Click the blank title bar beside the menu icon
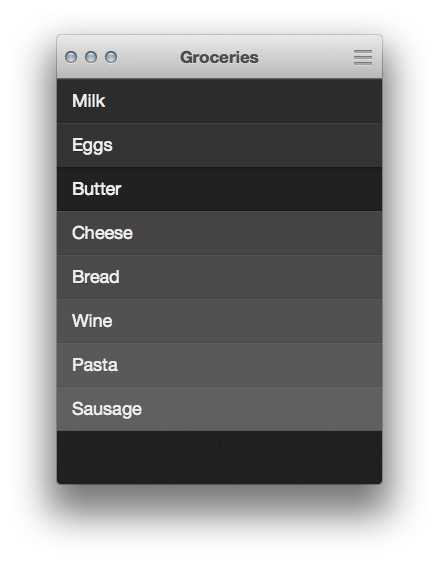The height and width of the screenshot is (563, 439). click(x=305, y=57)
